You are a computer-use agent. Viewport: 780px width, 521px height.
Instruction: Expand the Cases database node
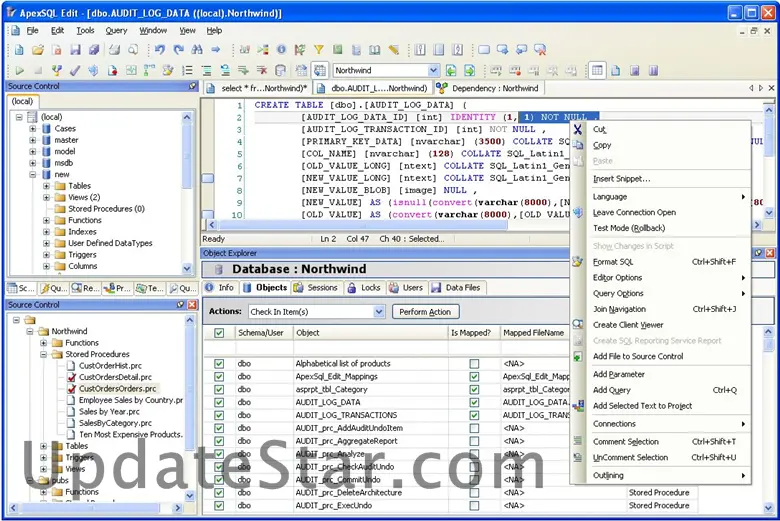tap(33, 128)
